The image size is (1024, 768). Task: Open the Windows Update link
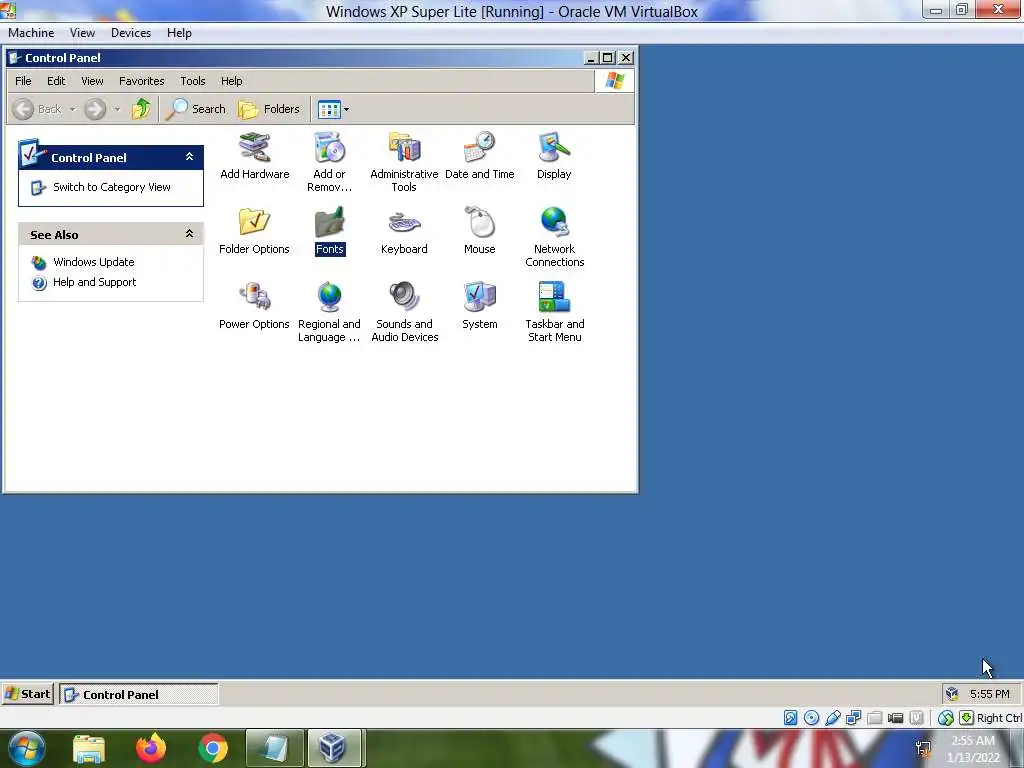tap(93, 262)
